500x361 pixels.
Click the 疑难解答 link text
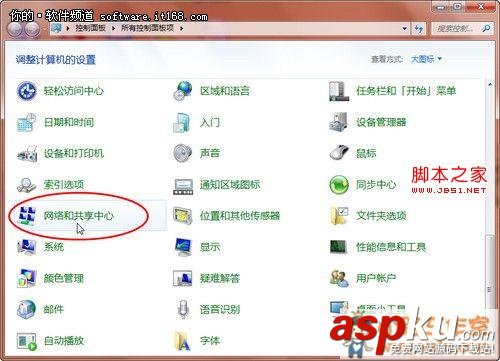pos(220,278)
